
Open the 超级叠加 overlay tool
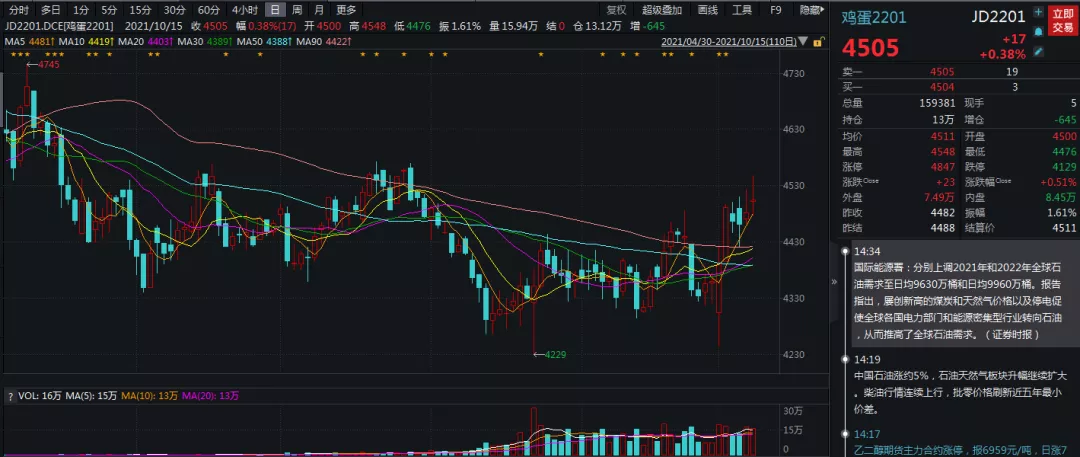coord(662,9)
